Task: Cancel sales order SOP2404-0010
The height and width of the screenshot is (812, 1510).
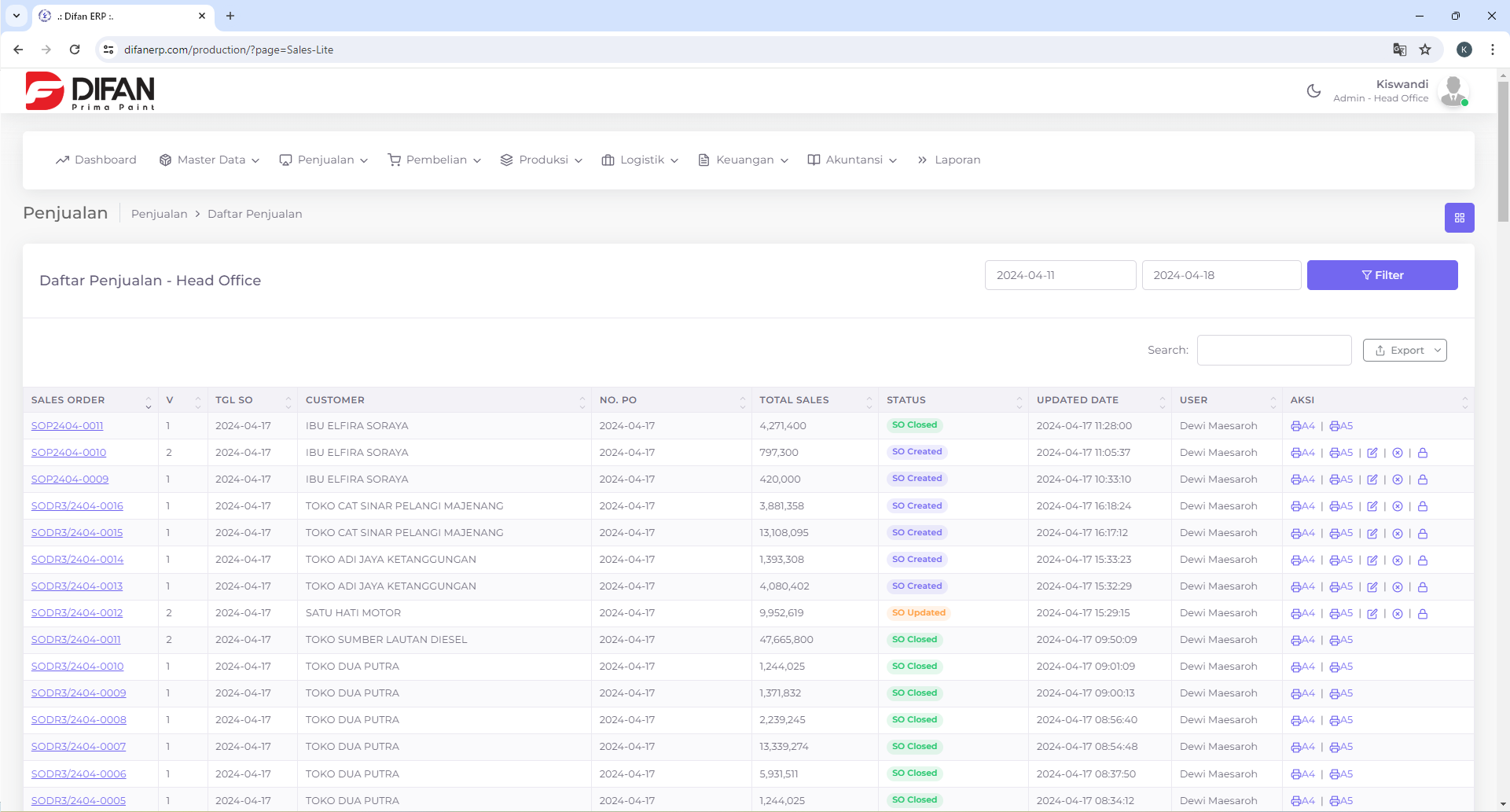Action: [1398, 453]
